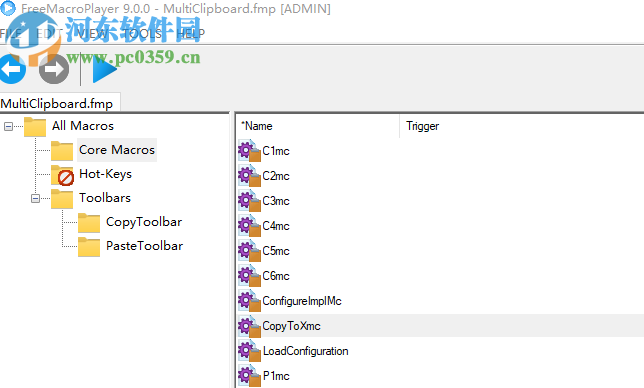Select the C5mc macro name
The width and height of the screenshot is (644, 388).
pyautogui.click(x=276, y=251)
